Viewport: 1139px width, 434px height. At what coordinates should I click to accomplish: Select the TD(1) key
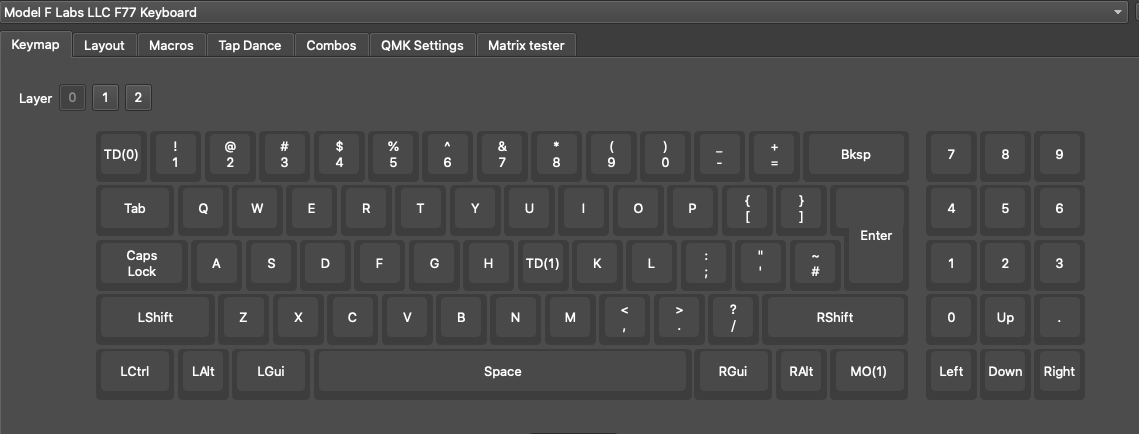[542, 264]
